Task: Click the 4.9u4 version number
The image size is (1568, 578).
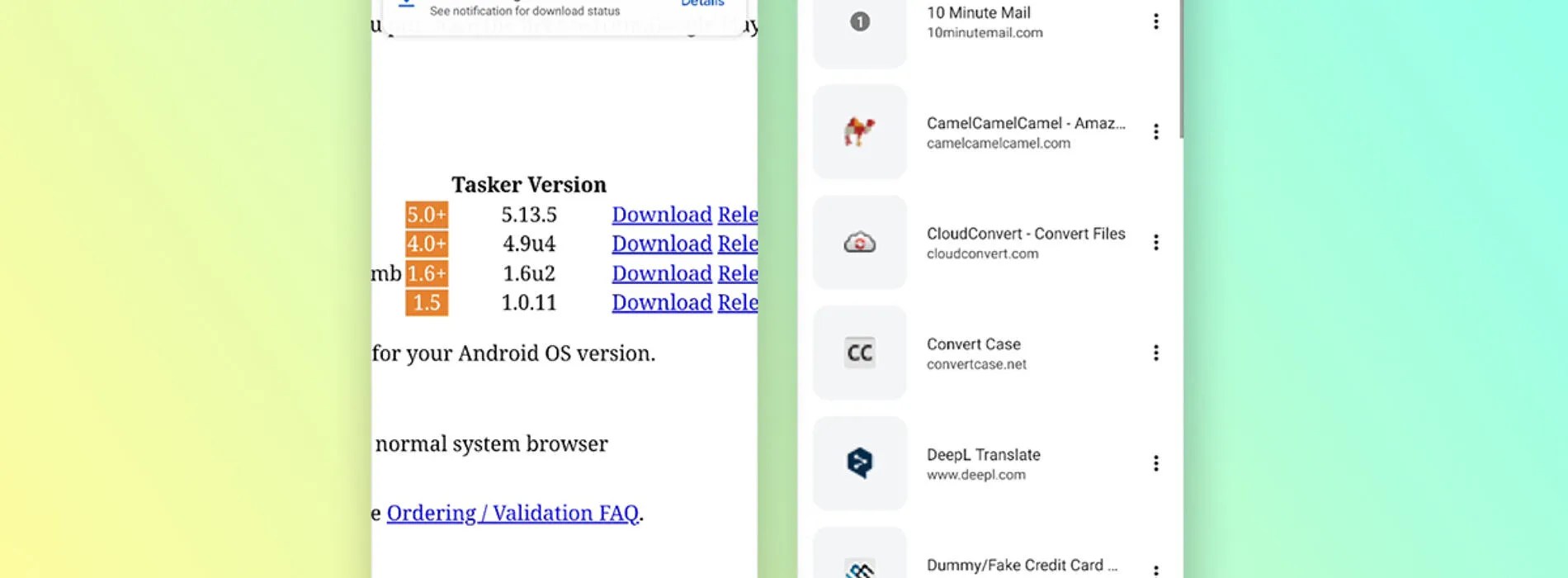Action: point(529,244)
